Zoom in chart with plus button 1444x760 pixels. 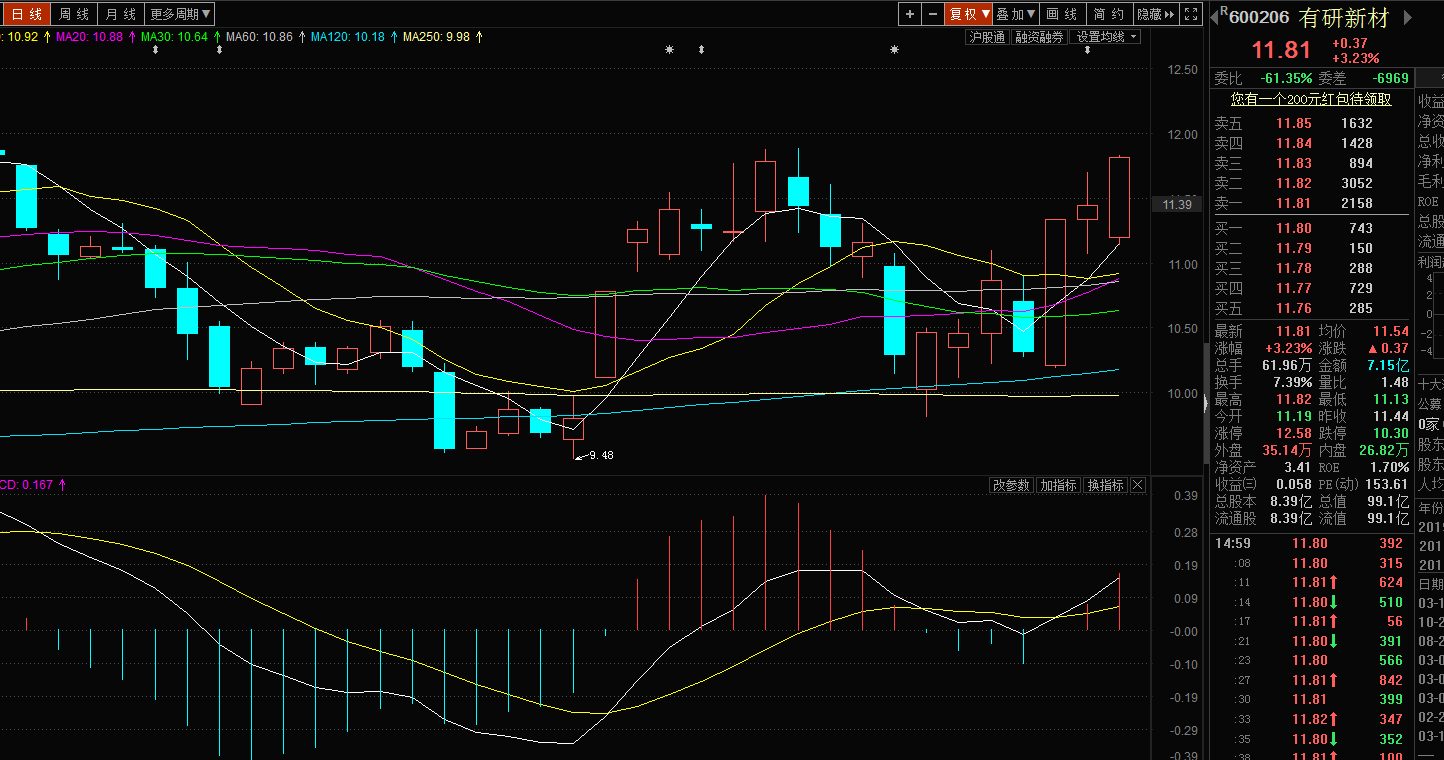tap(909, 14)
